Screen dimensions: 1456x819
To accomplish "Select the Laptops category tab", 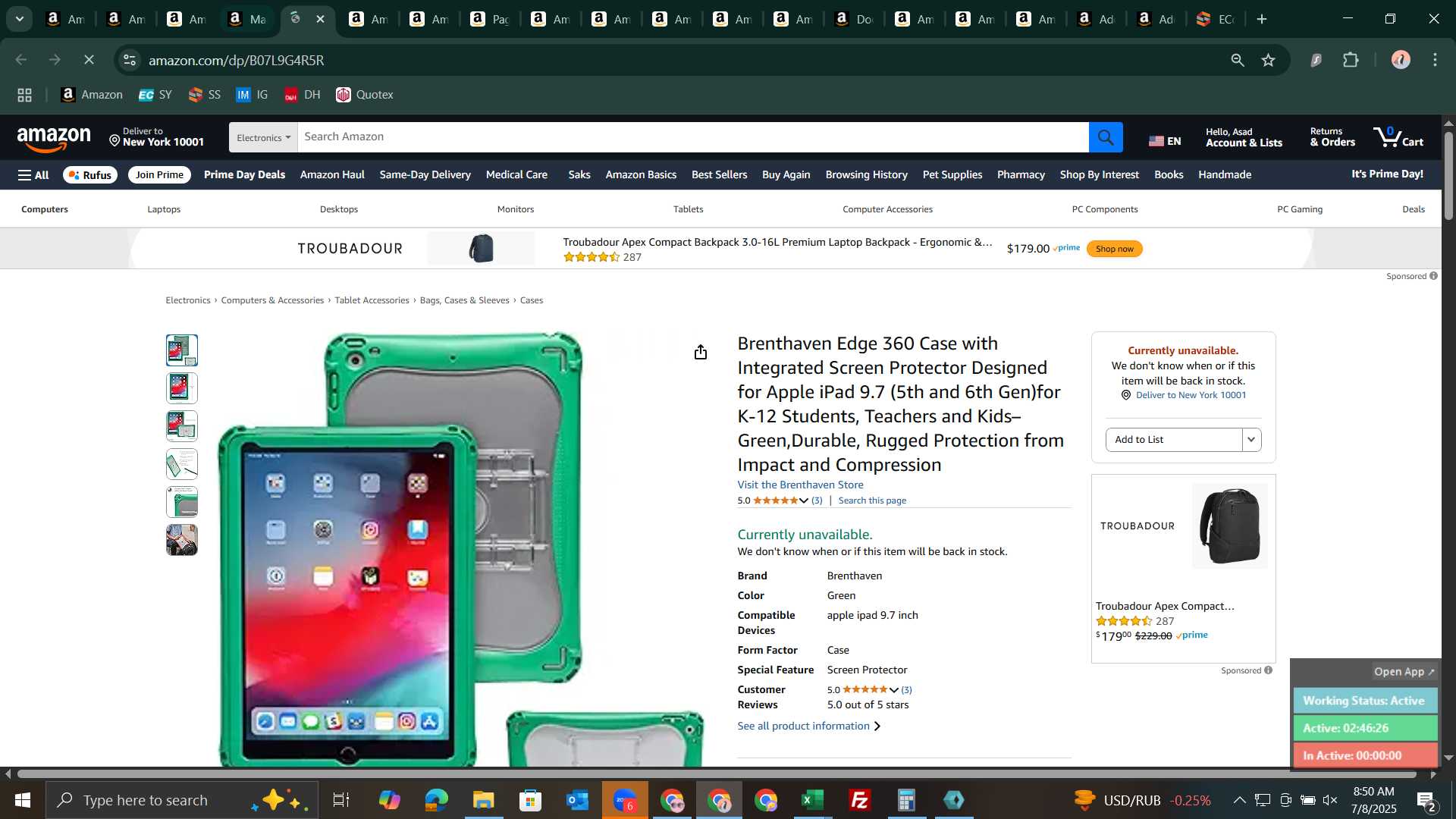I will [x=164, y=209].
